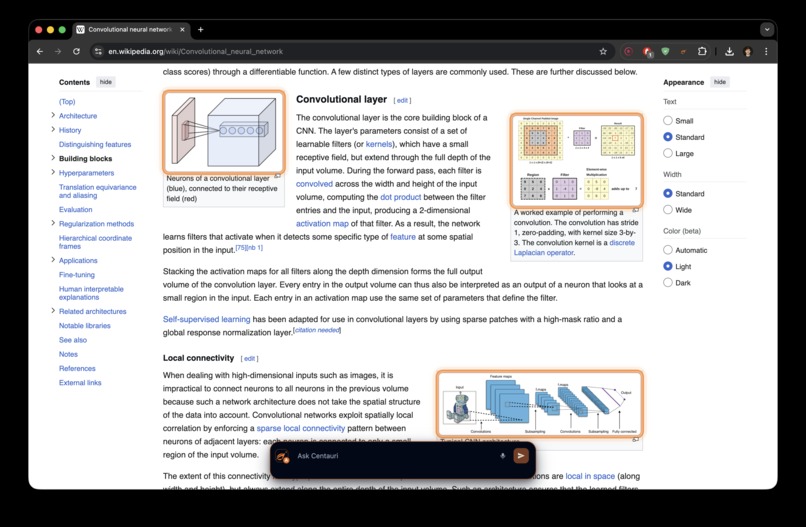The height and width of the screenshot is (527, 806).
Task: Open Chrome's three-dot menu
Action: tap(766, 51)
